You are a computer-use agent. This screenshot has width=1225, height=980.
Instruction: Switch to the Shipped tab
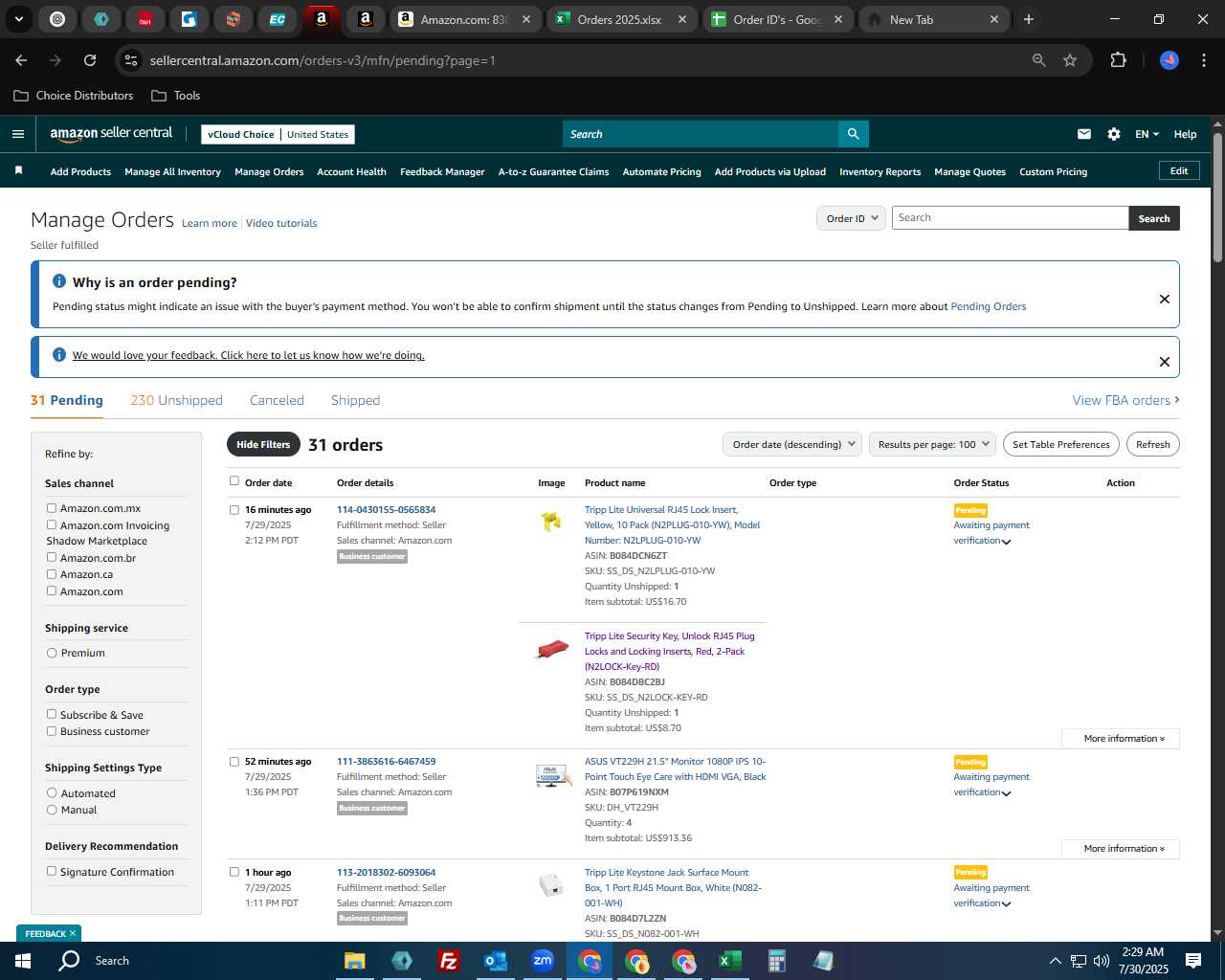coord(355,400)
